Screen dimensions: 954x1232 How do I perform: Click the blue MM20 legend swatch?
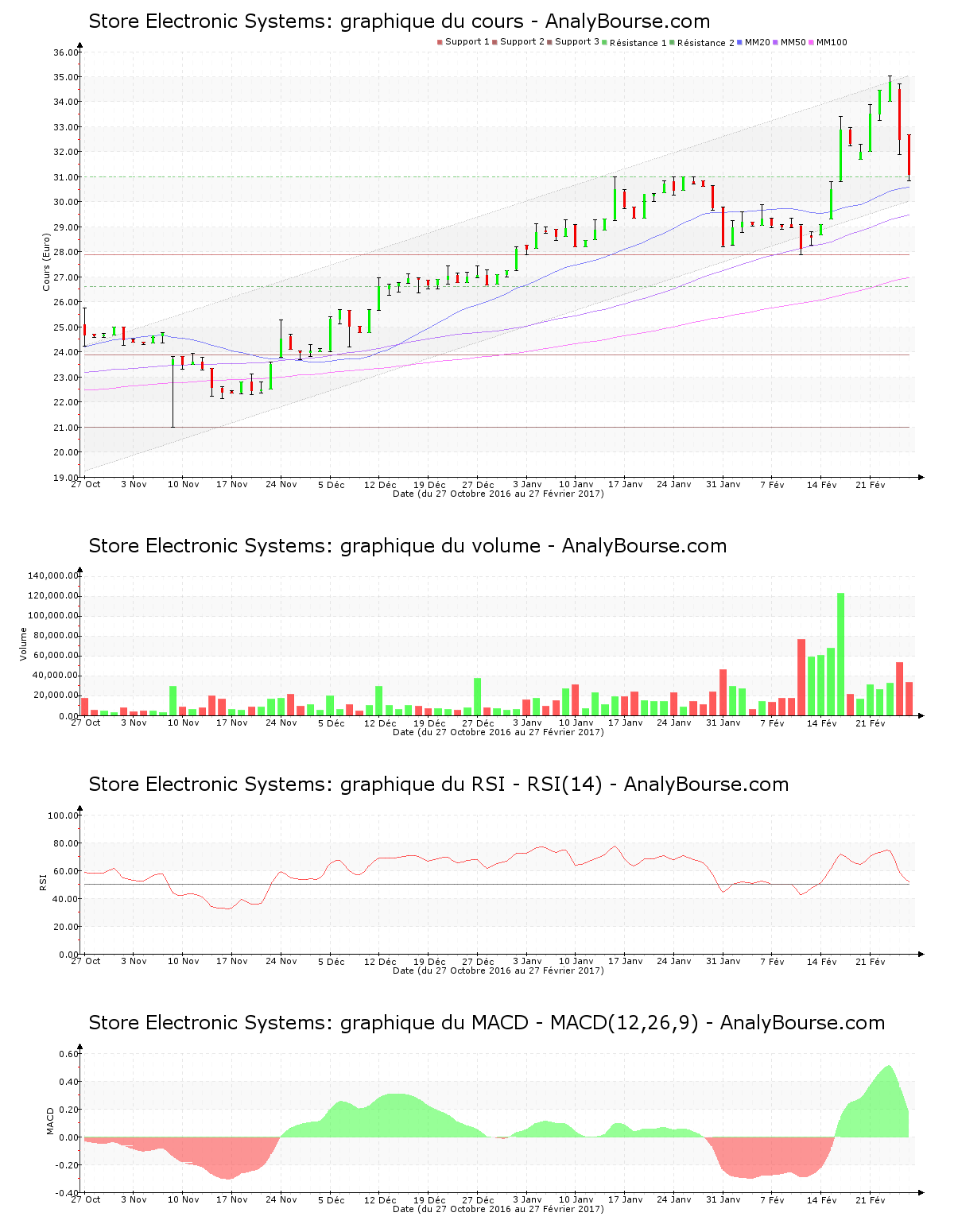pyautogui.click(x=741, y=42)
